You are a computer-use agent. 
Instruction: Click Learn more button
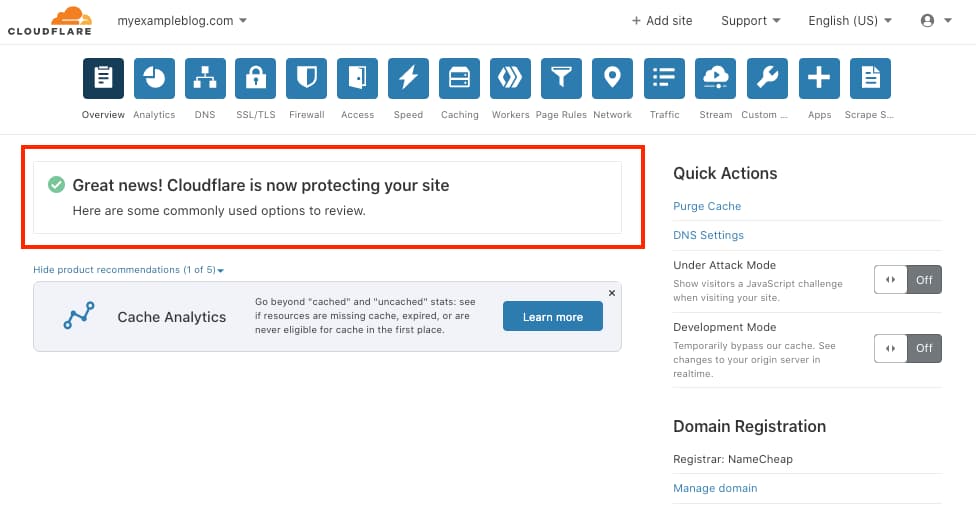coord(553,316)
